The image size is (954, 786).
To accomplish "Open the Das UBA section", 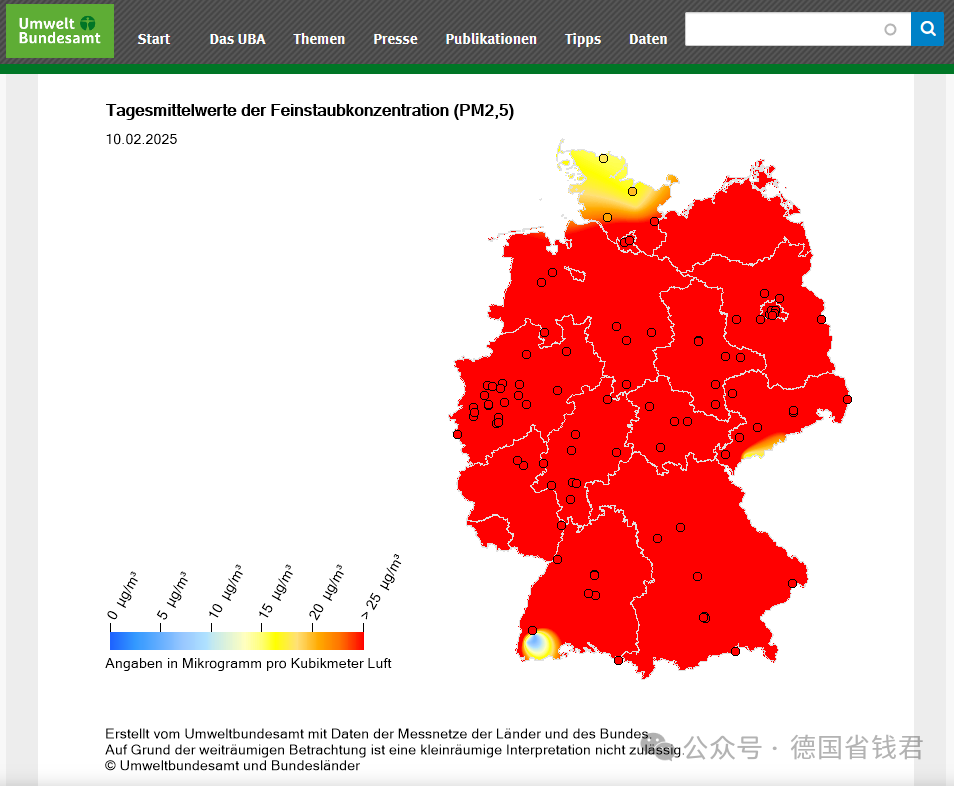I will click(237, 39).
